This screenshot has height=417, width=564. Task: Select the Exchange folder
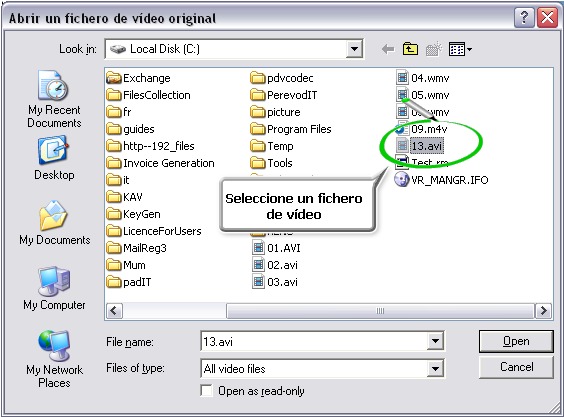(x=138, y=78)
